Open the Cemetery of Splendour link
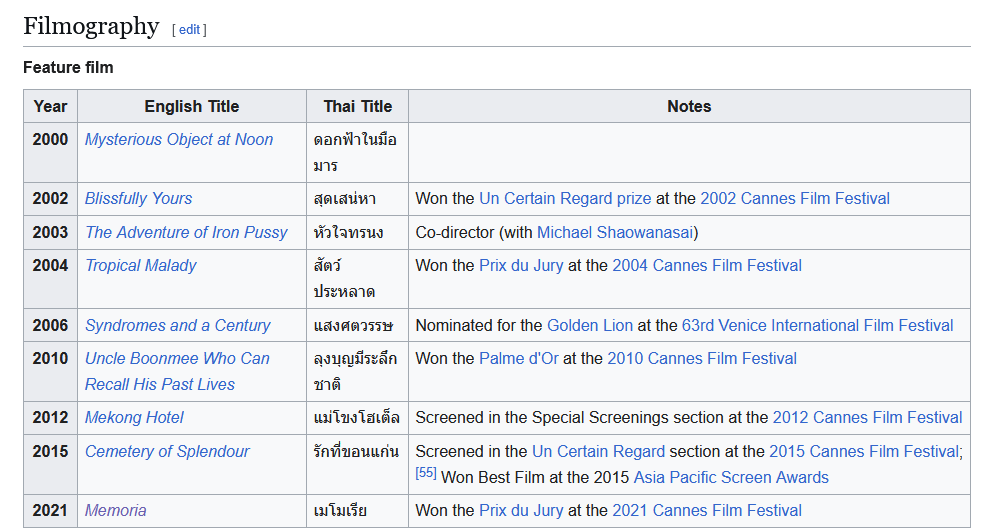This screenshot has height=530, width=1003. click(167, 451)
